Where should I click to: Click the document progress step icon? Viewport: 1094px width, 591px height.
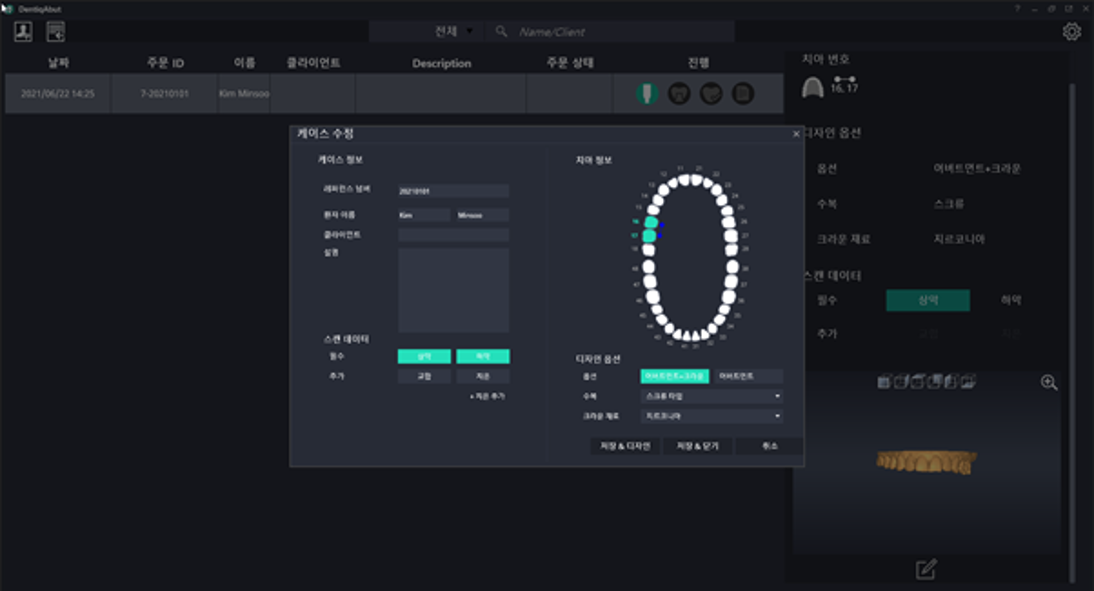[x=743, y=94]
